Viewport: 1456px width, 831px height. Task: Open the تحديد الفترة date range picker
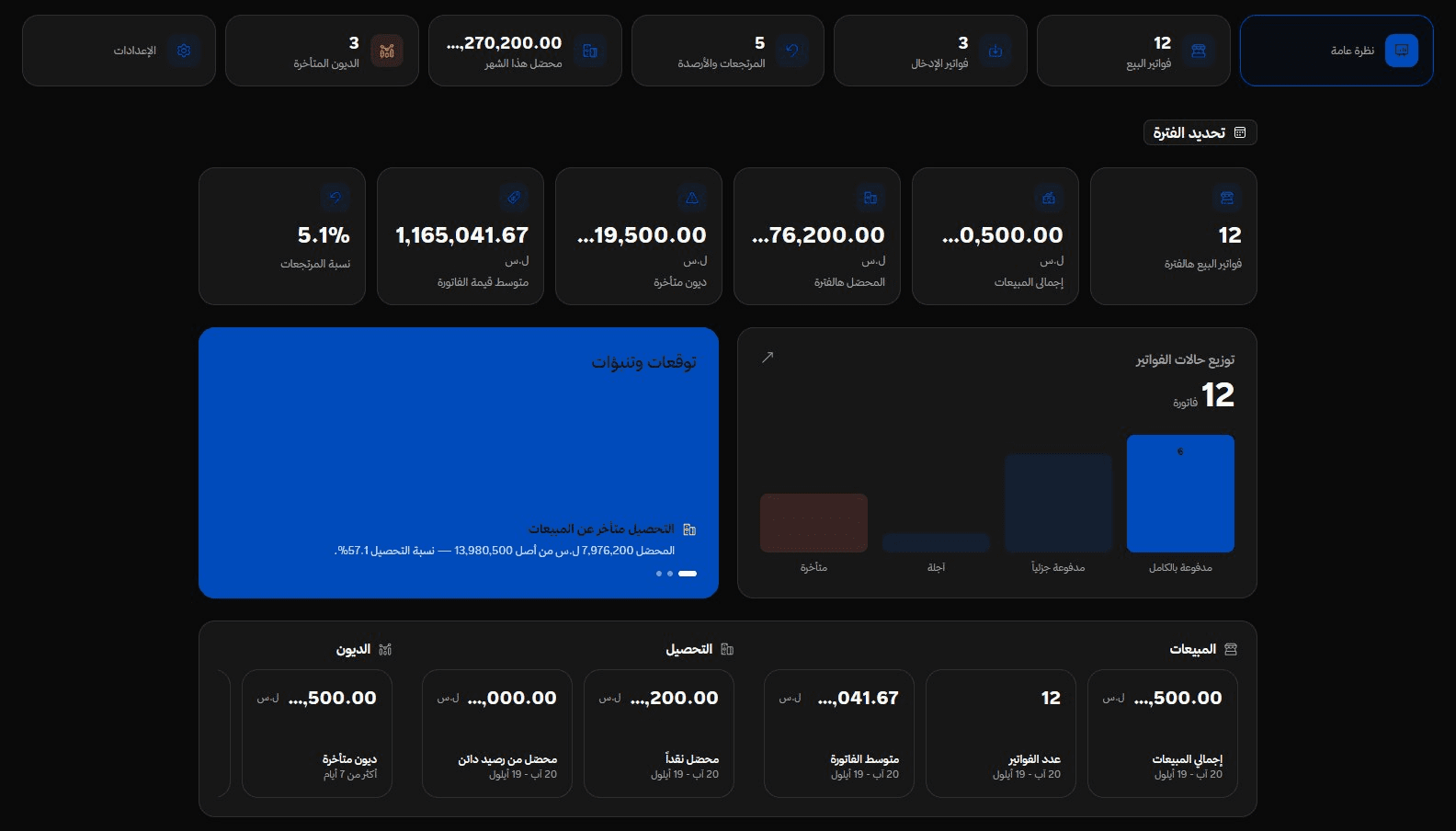(1200, 132)
